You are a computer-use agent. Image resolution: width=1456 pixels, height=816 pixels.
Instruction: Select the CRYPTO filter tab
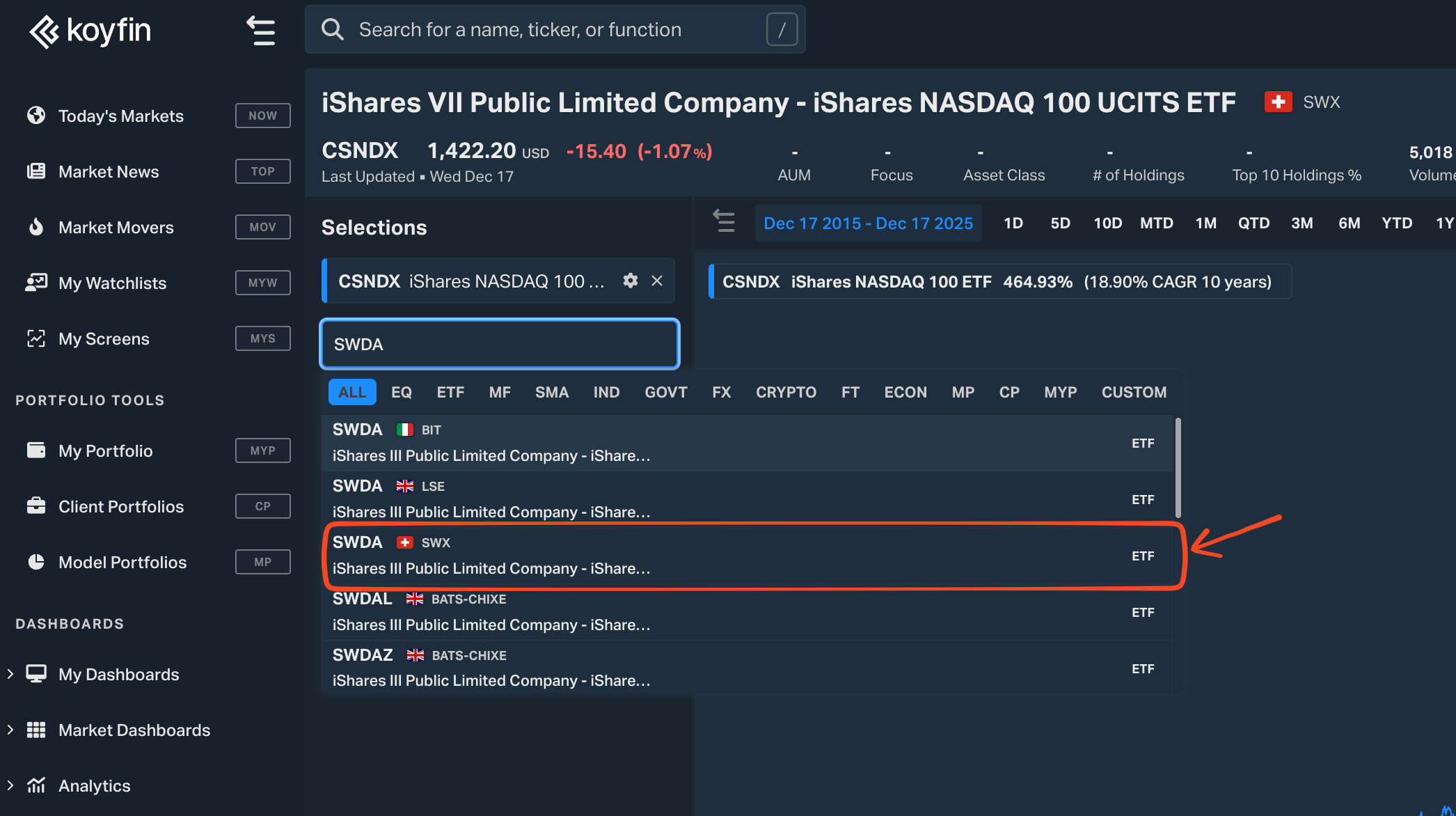[x=786, y=392]
